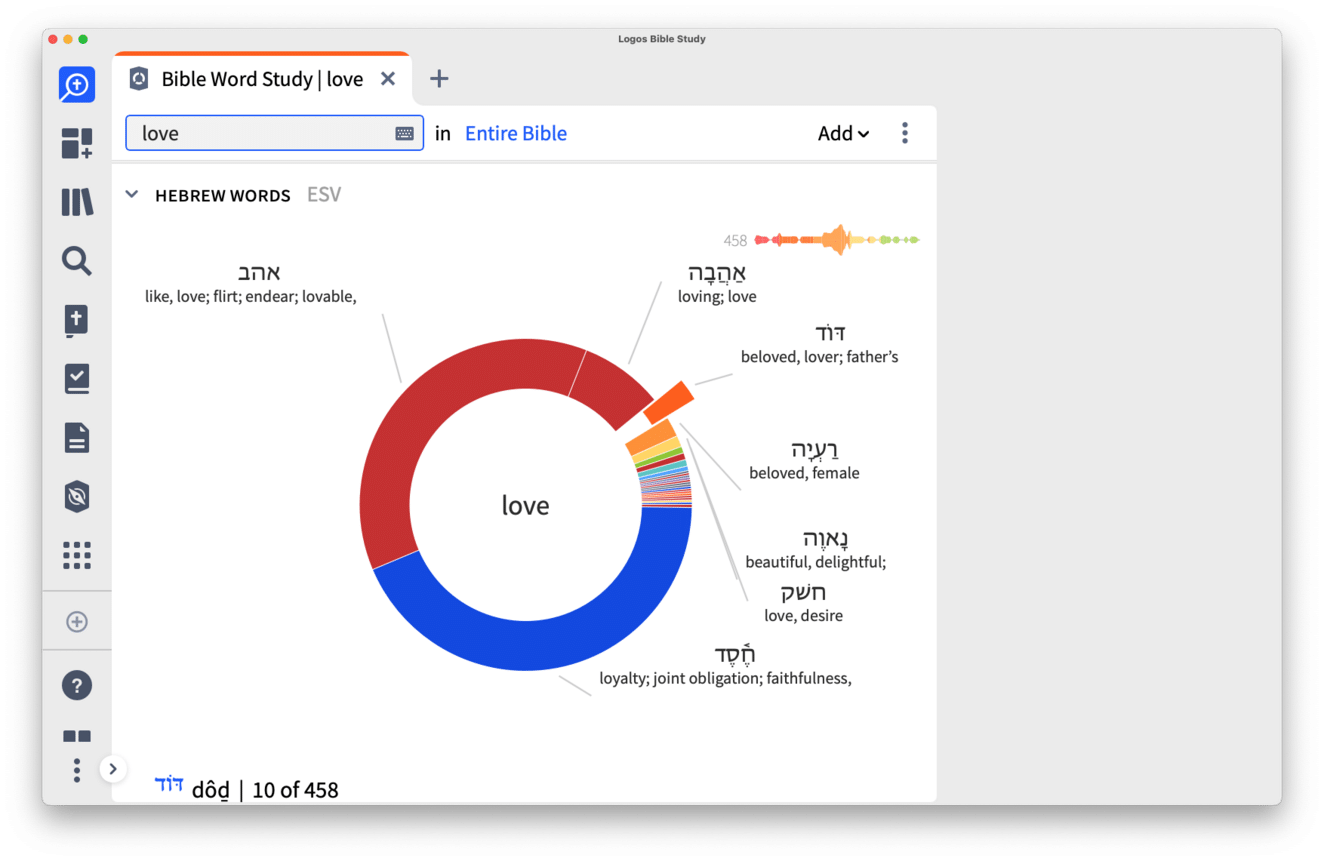The height and width of the screenshot is (861, 1324).
Task: Click the Search magnifier icon in sidebar
Action: click(x=77, y=261)
